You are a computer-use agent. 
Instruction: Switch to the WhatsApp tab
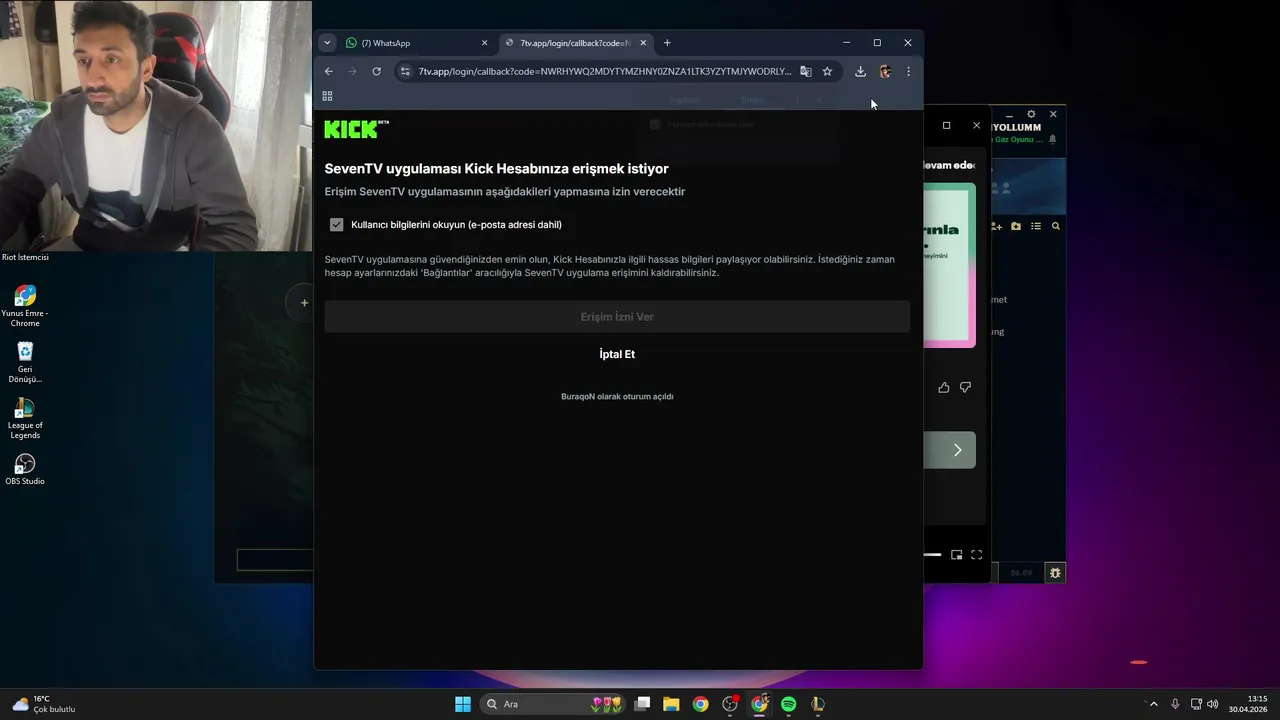(x=416, y=43)
